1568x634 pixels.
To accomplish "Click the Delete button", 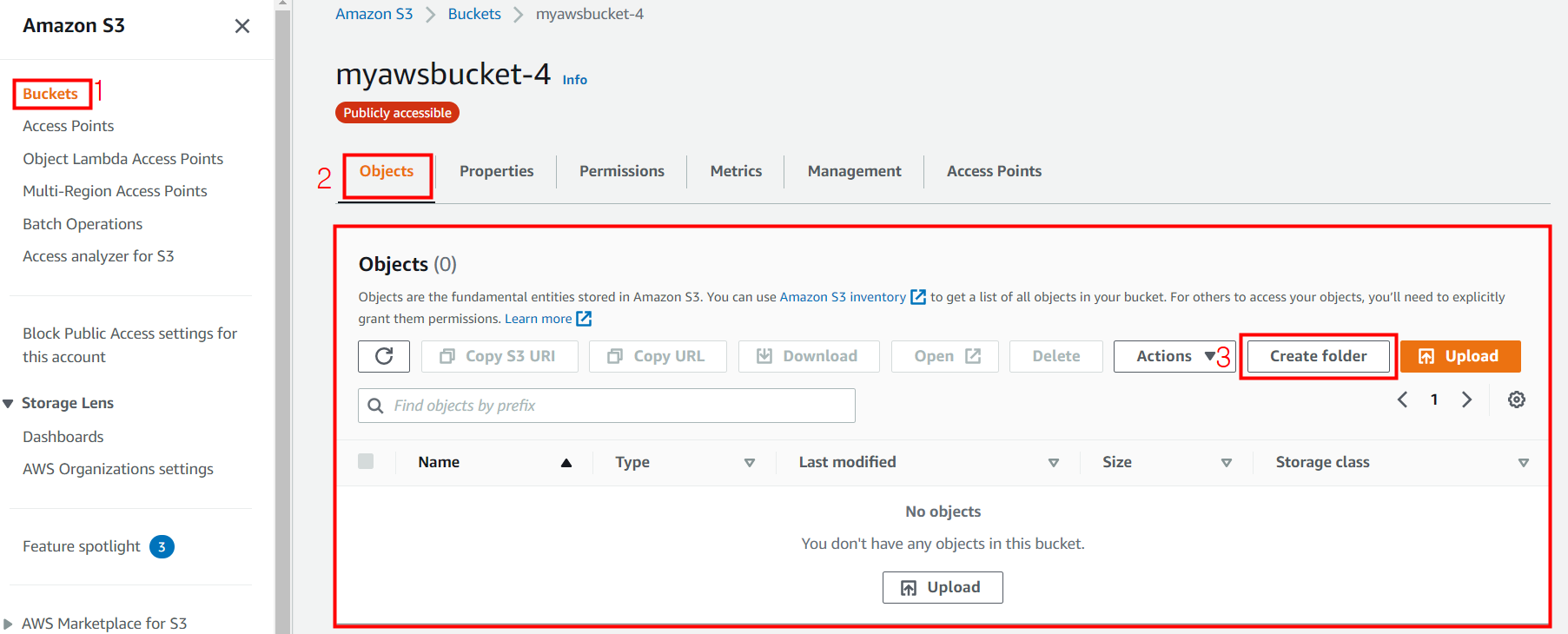I will [1056, 356].
